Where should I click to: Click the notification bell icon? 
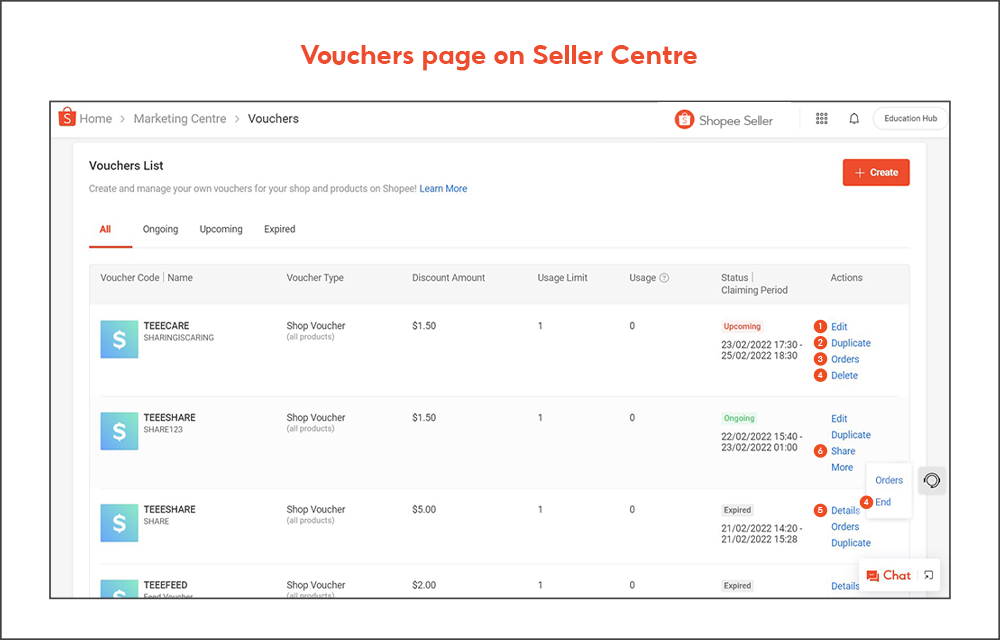853,118
